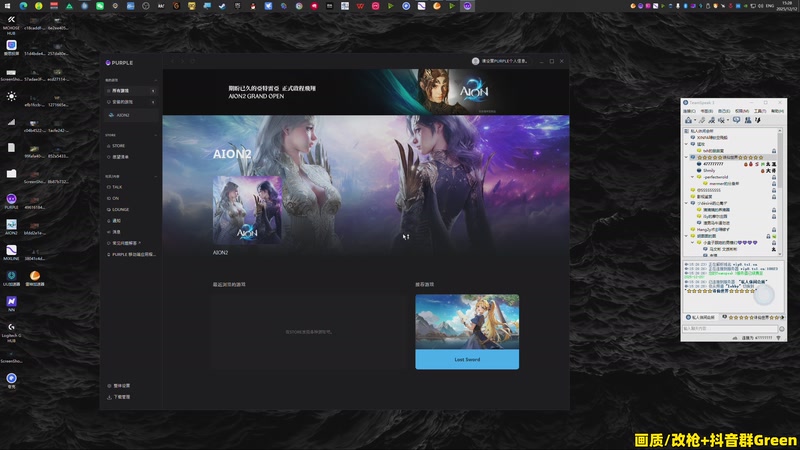The width and height of the screenshot is (800, 450).
Task: Open the 帮助 menu in TeamSpeak
Action: (777, 111)
